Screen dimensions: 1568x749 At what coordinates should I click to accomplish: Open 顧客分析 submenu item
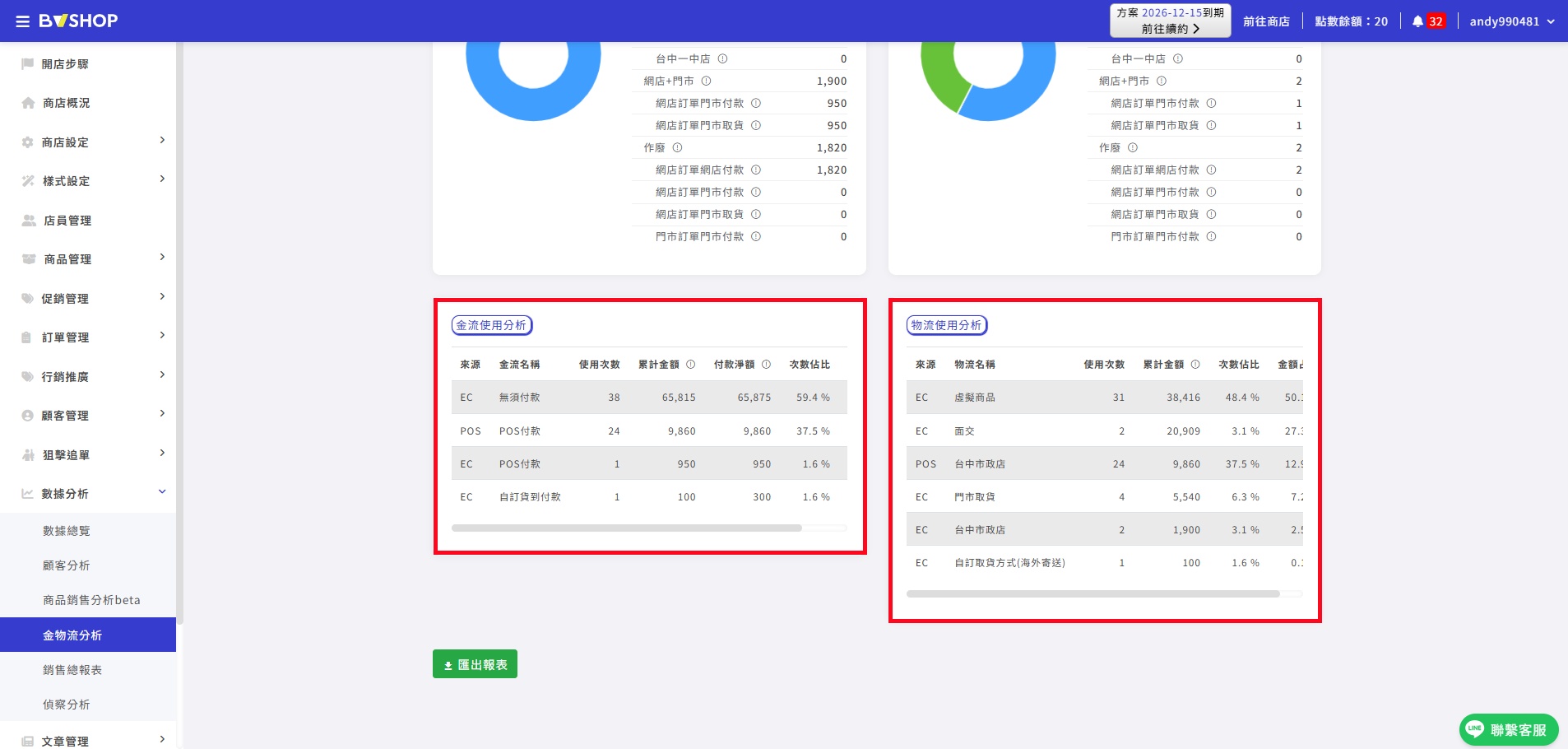click(x=66, y=565)
